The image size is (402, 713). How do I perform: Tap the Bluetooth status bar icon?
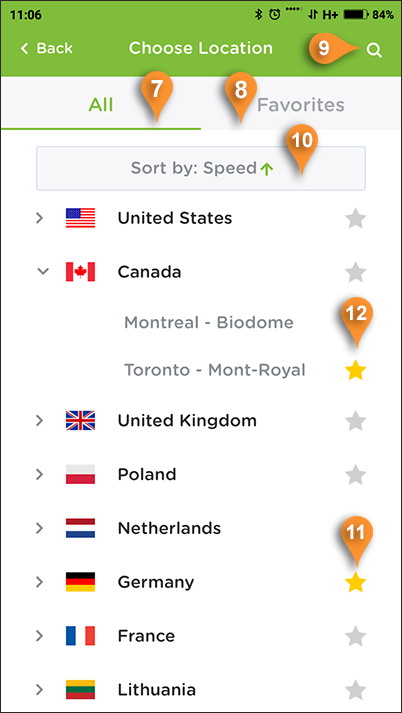coord(258,15)
